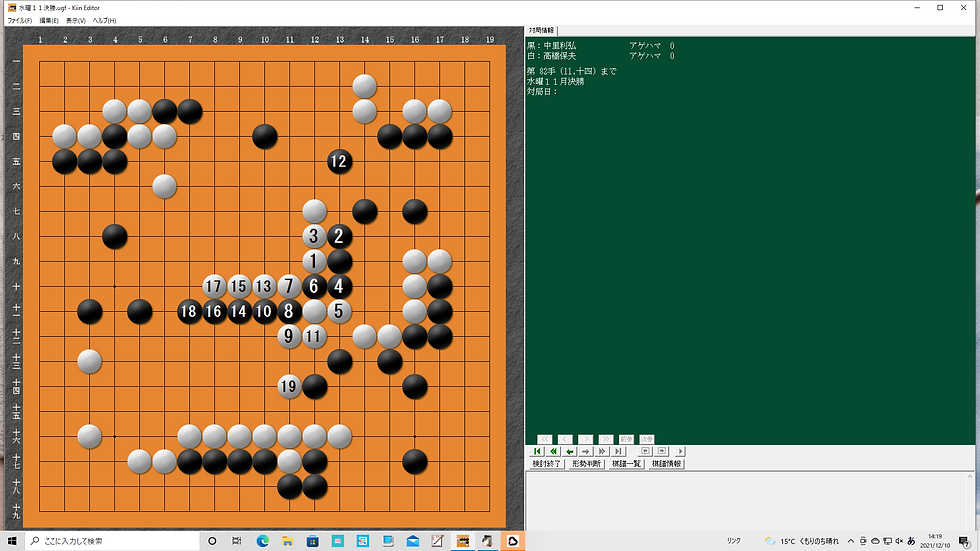Image resolution: width=980 pixels, height=551 pixels.
Task: Switch to Kiin Editor go-board taskbar icon
Action: [x=462, y=541]
